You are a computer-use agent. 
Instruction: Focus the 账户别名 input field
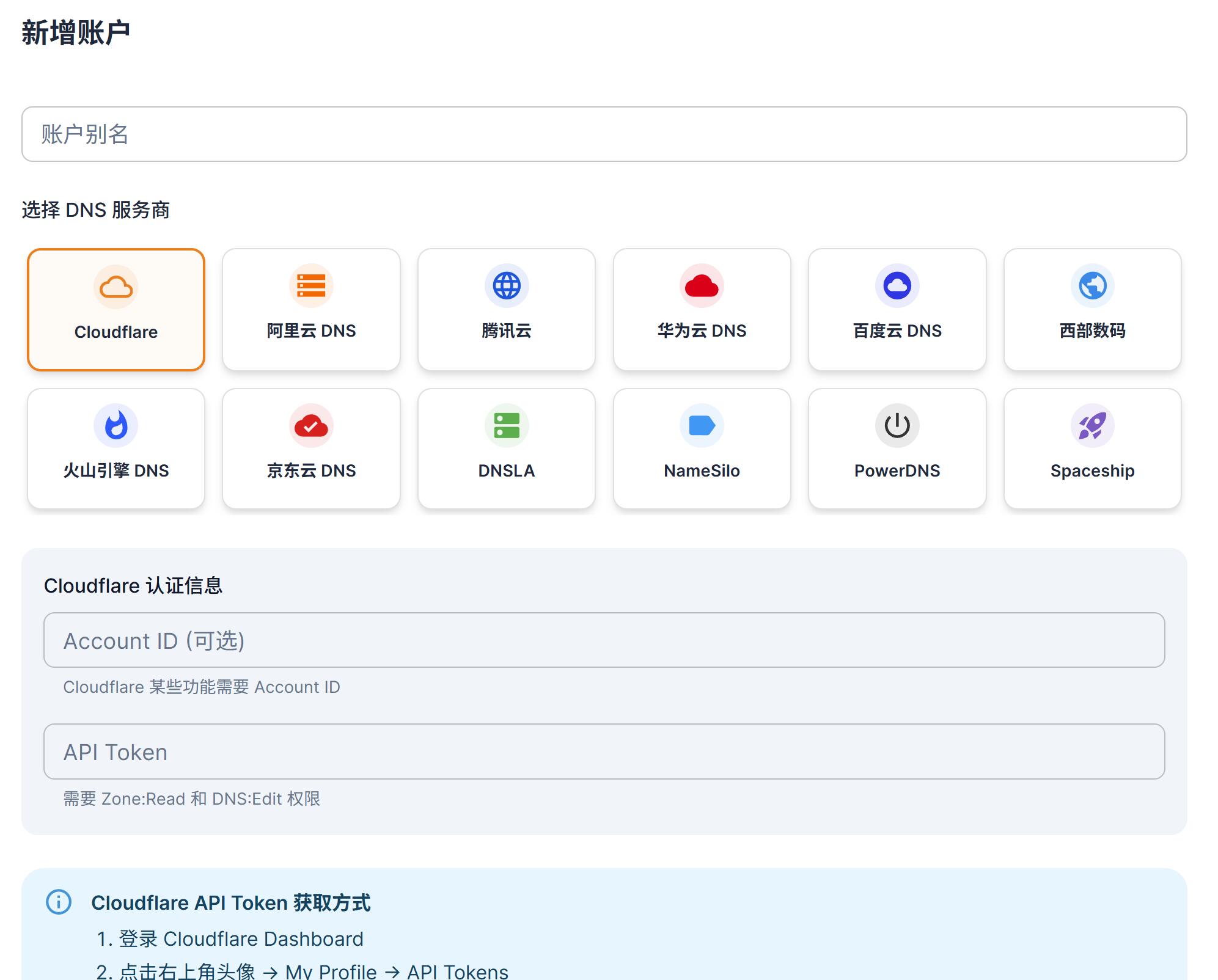[x=604, y=134]
